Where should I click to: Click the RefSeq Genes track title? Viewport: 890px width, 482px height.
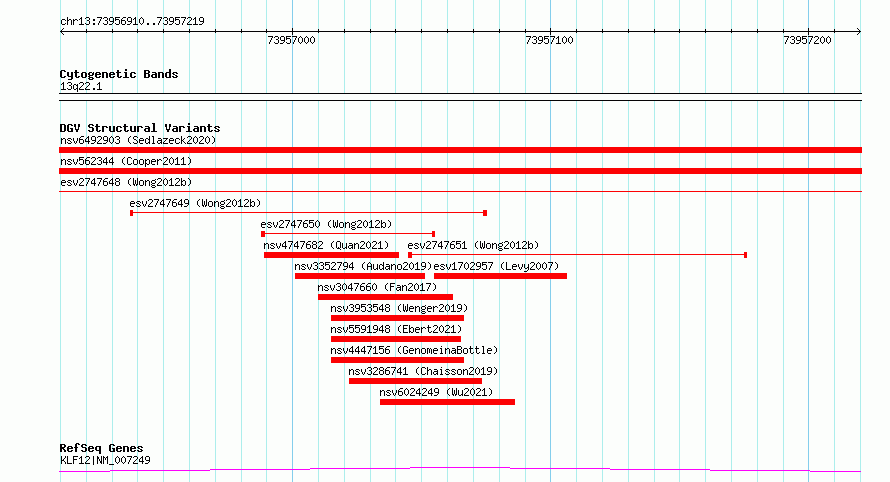click(101, 448)
